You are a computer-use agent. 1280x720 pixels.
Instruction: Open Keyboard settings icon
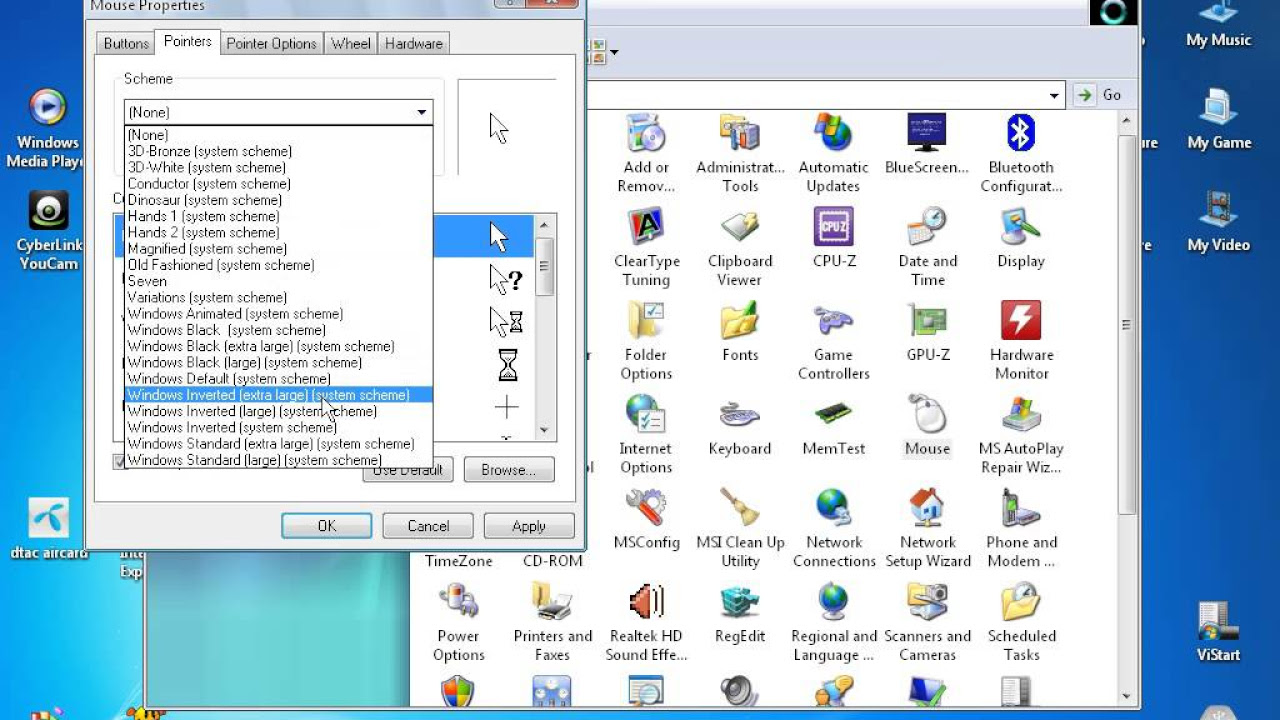(x=740, y=415)
